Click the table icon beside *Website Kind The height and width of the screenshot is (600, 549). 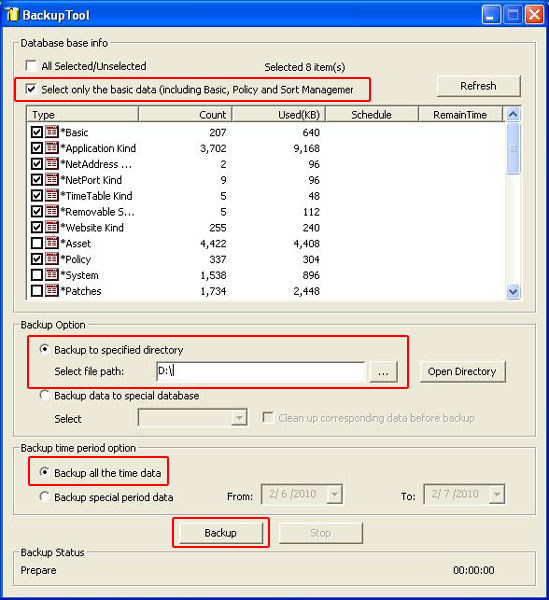pos(52,227)
